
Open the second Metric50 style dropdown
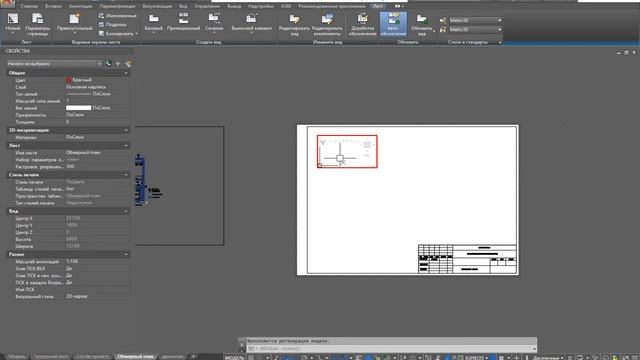(475, 29)
